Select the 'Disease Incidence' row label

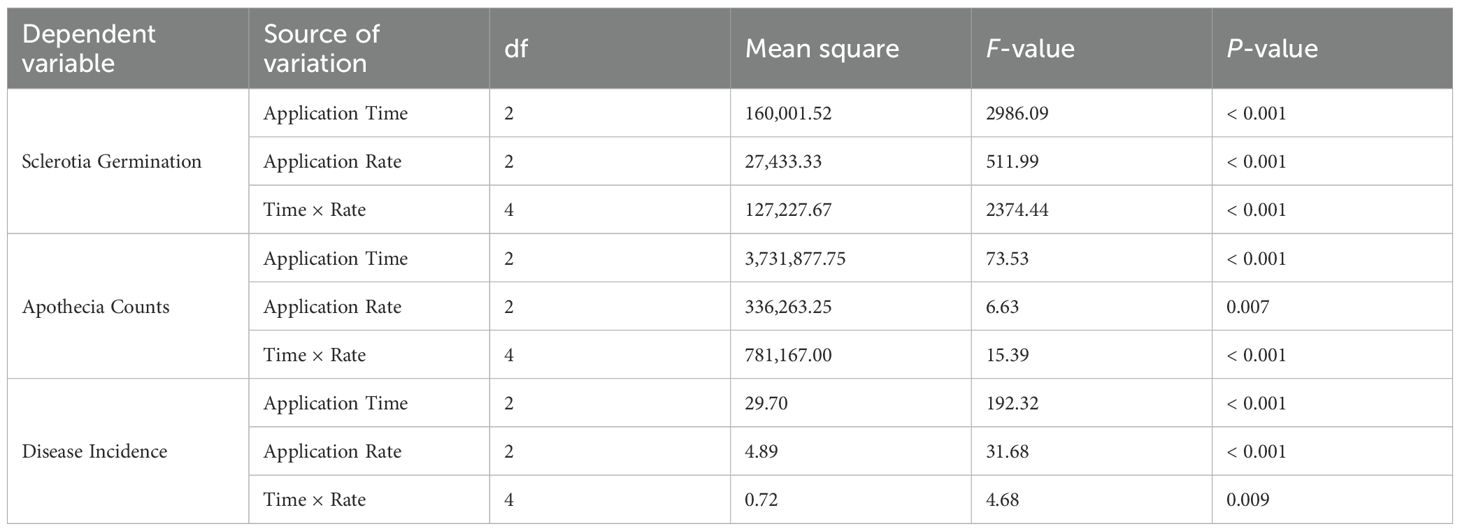pos(94,452)
